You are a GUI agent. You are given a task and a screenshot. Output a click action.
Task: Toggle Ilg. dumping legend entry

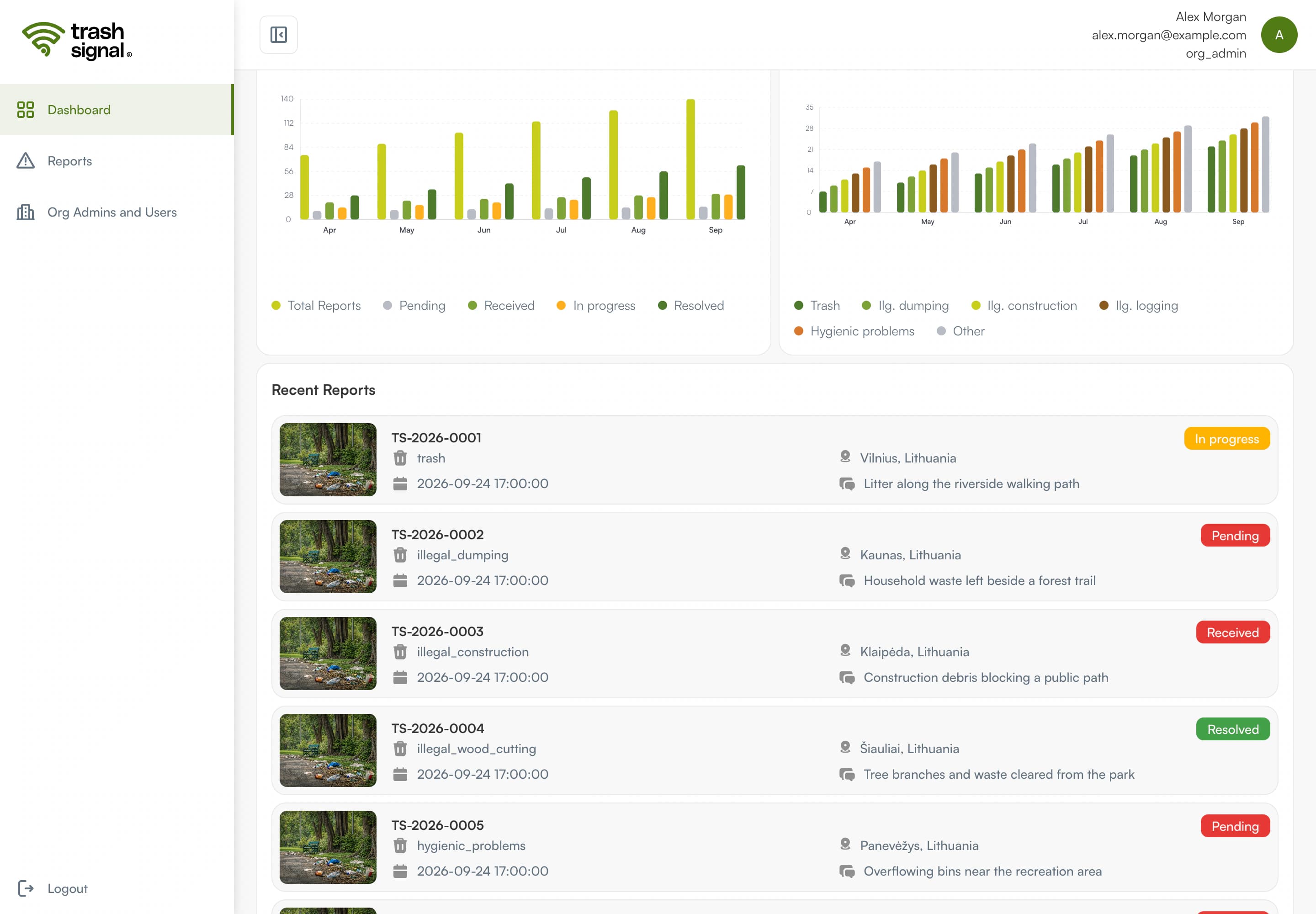(x=905, y=305)
